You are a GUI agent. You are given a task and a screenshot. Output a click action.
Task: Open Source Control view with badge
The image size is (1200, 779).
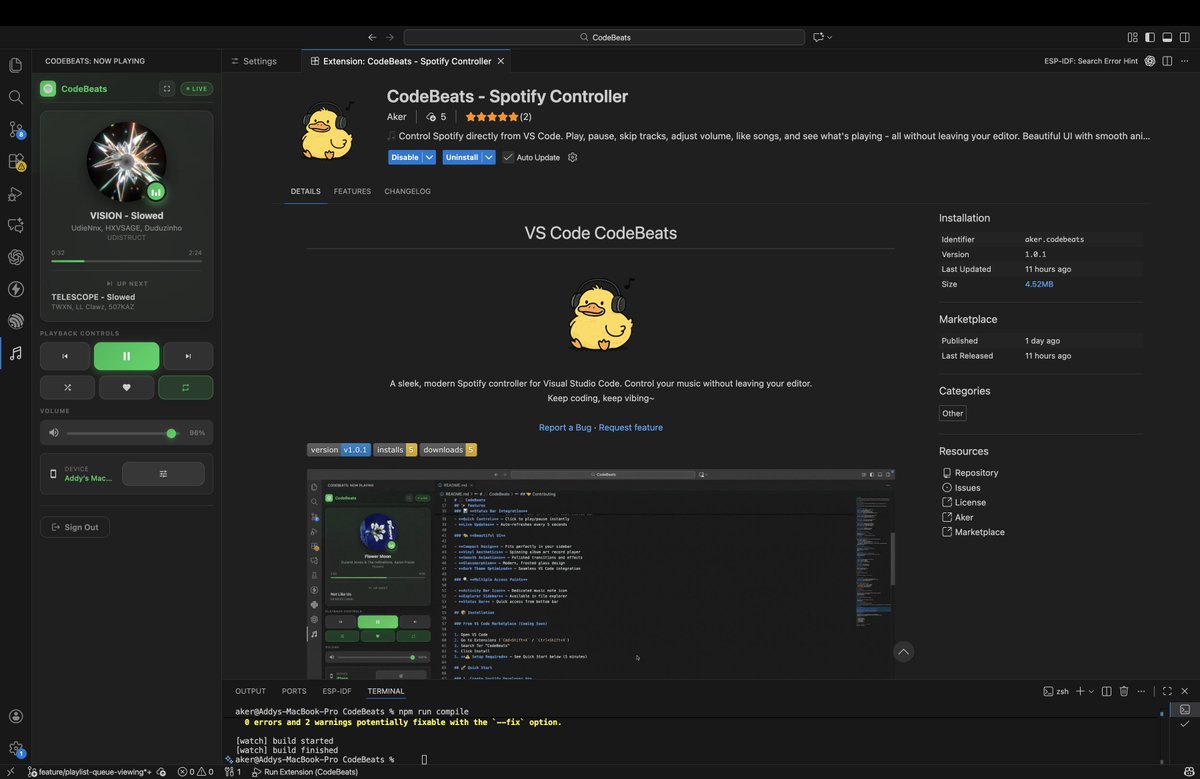tap(15, 129)
